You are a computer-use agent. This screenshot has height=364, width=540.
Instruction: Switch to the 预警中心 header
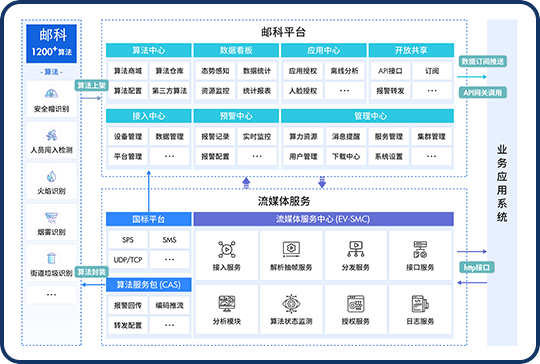coord(236,116)
